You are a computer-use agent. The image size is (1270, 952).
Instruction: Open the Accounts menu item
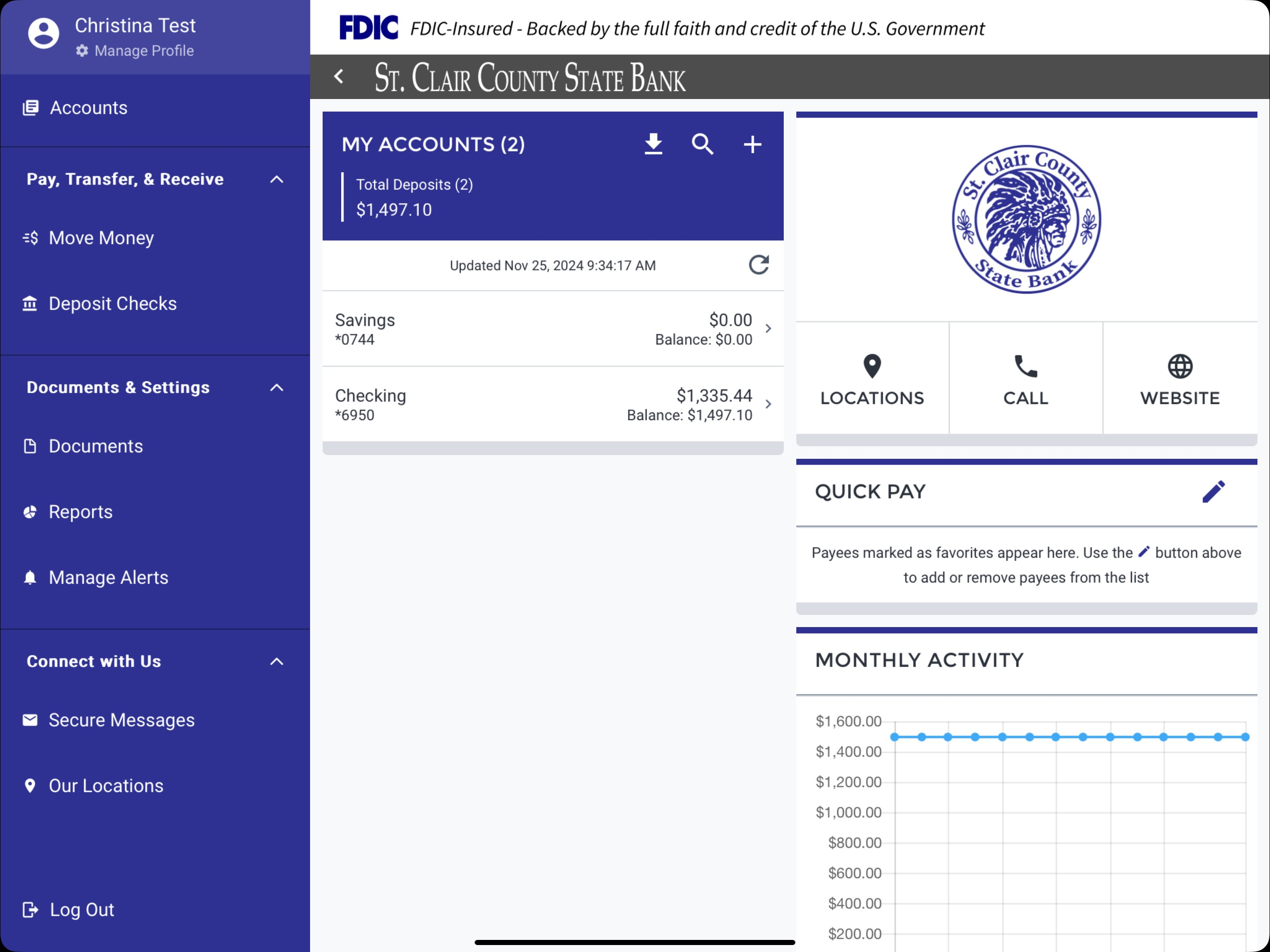[155, 108]
